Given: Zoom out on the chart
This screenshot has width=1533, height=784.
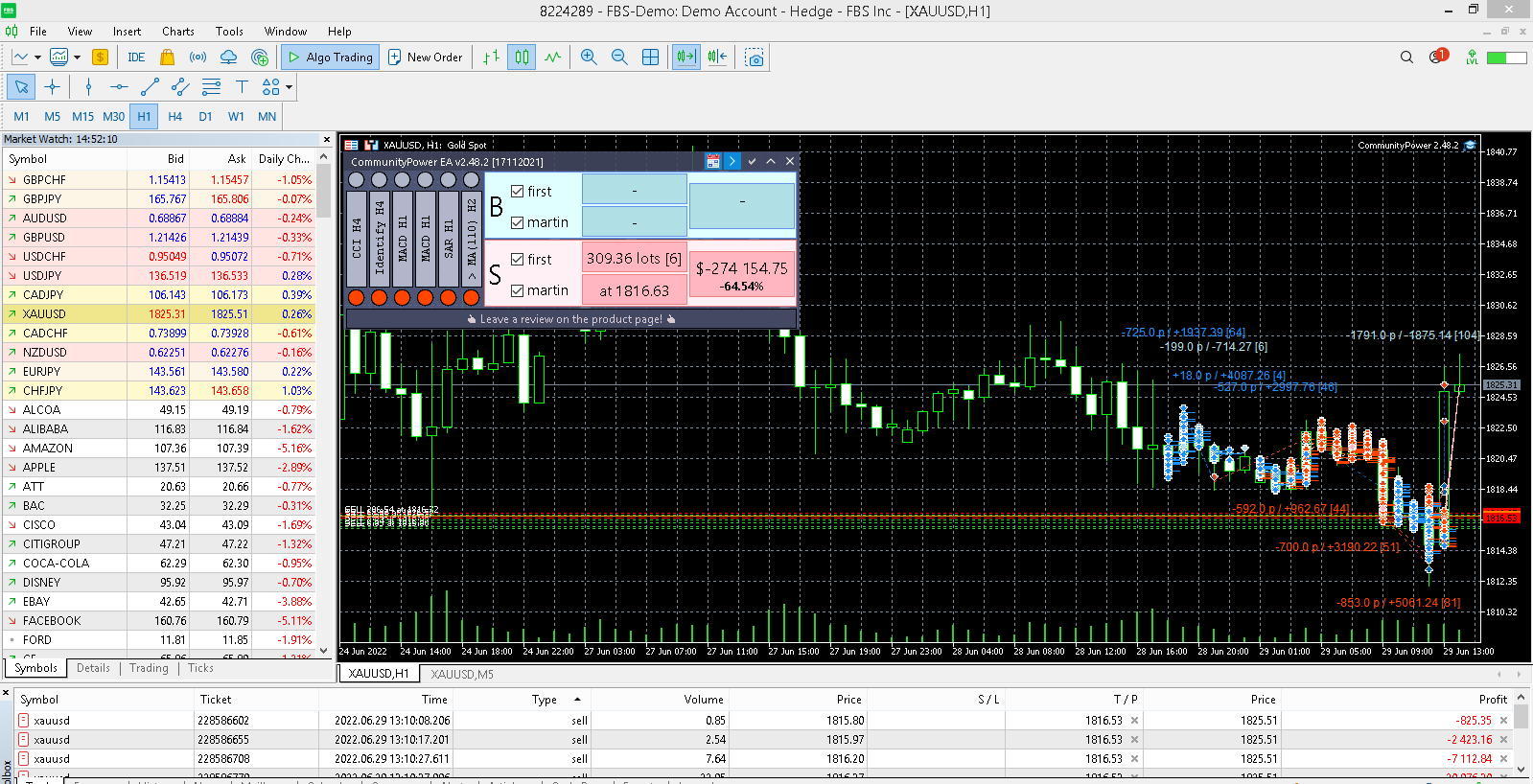Looking at the screenshot, I should click(619, 58).
